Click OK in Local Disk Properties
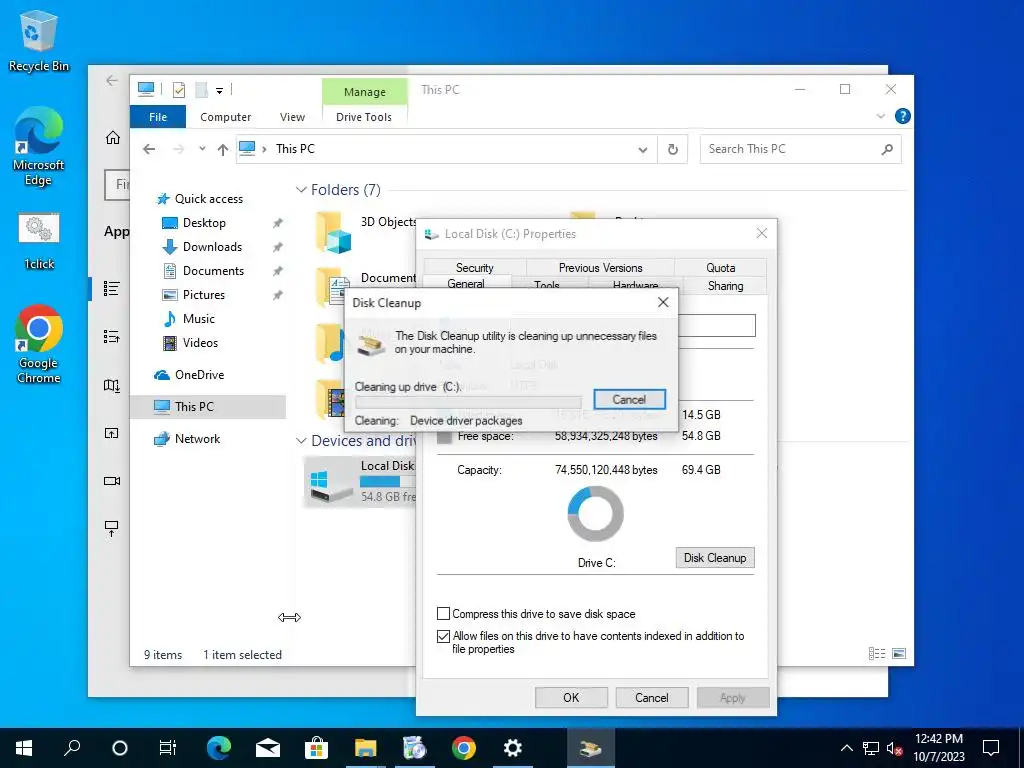1024x768 pixels. (571, 697)
